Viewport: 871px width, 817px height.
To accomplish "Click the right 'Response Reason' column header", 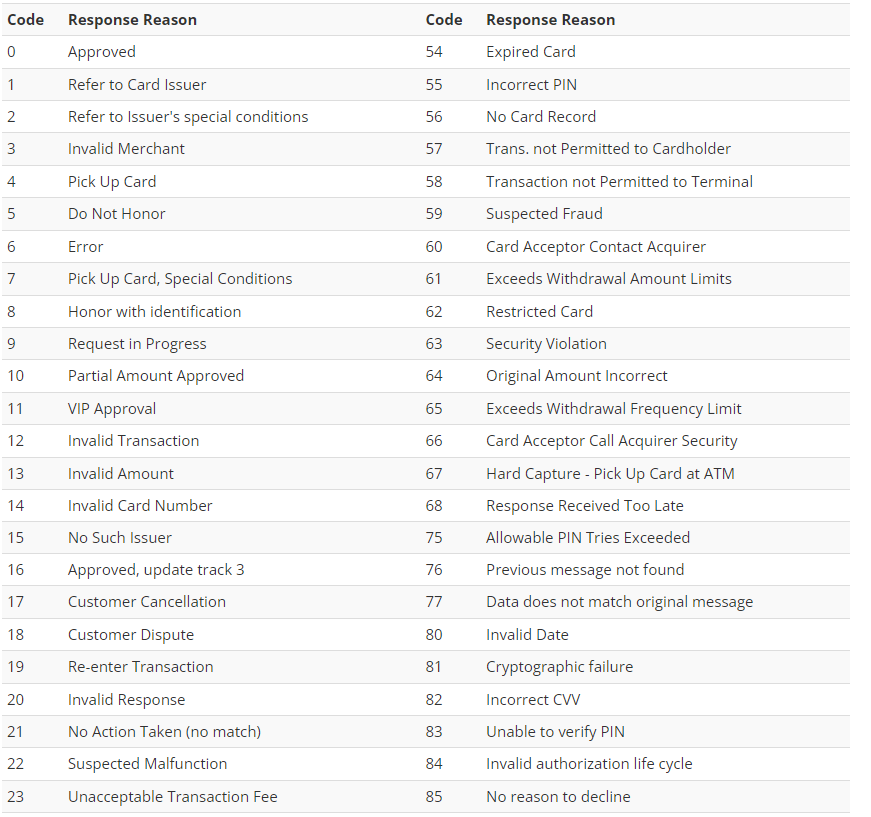I will (550, 20).
